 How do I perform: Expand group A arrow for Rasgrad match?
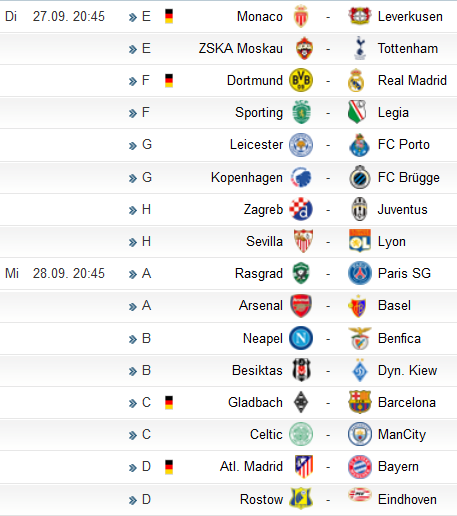(x=133, y=274)
